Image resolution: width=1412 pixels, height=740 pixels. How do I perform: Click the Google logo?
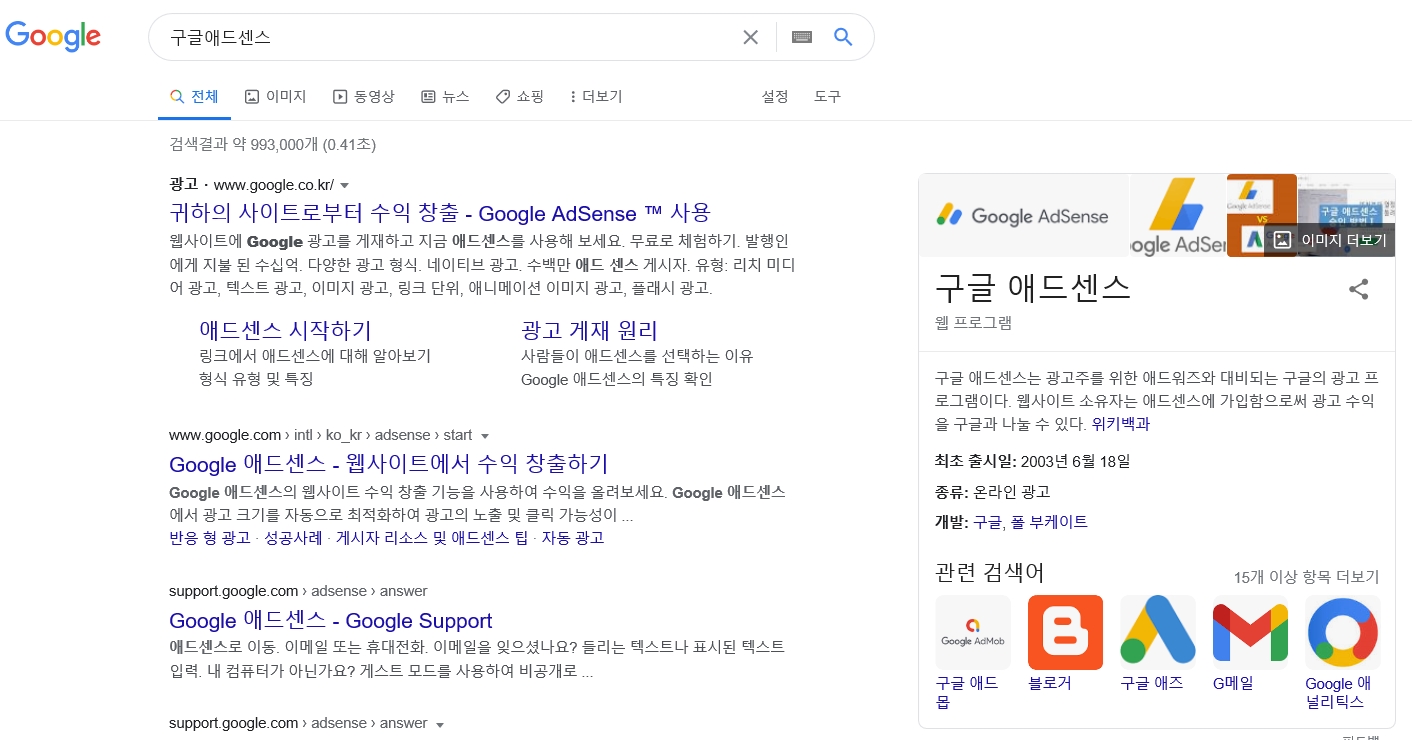[x=53, y=36]
